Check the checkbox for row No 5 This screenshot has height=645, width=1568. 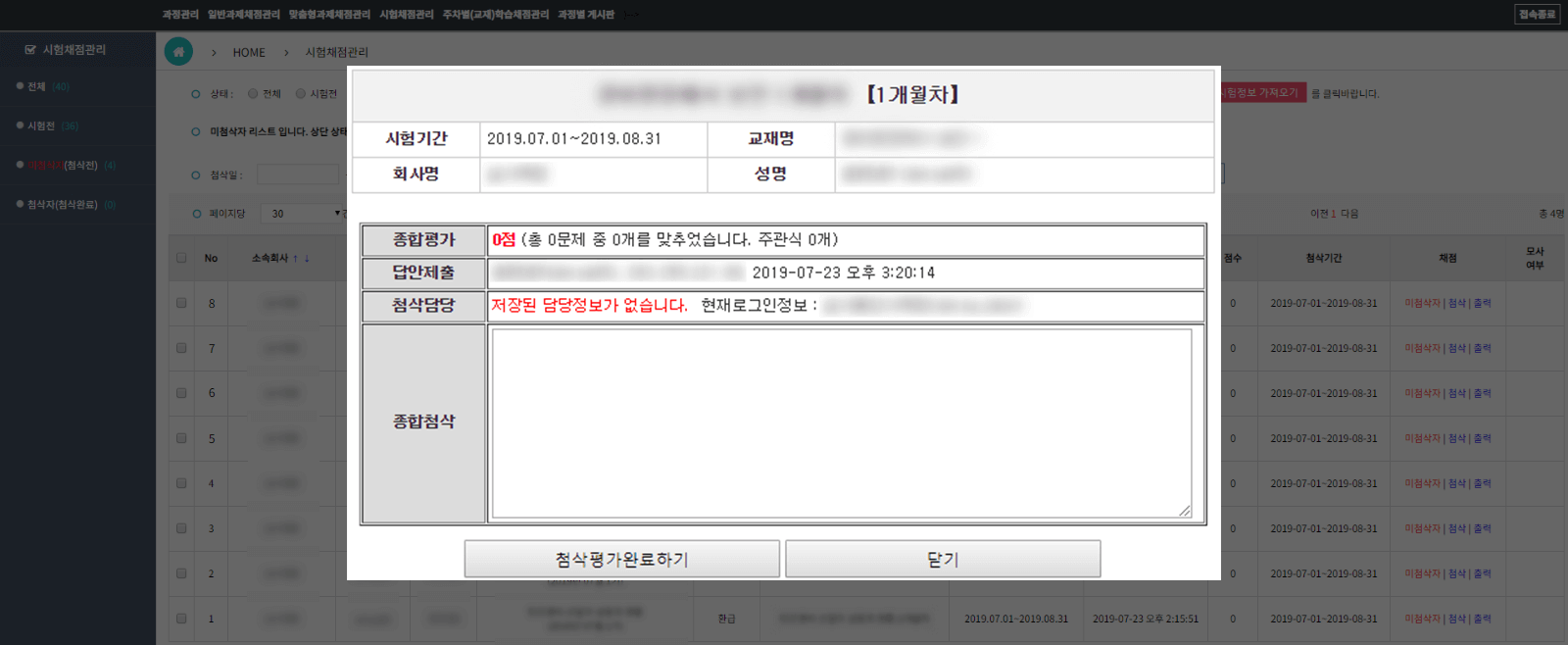tap(181, 438)
